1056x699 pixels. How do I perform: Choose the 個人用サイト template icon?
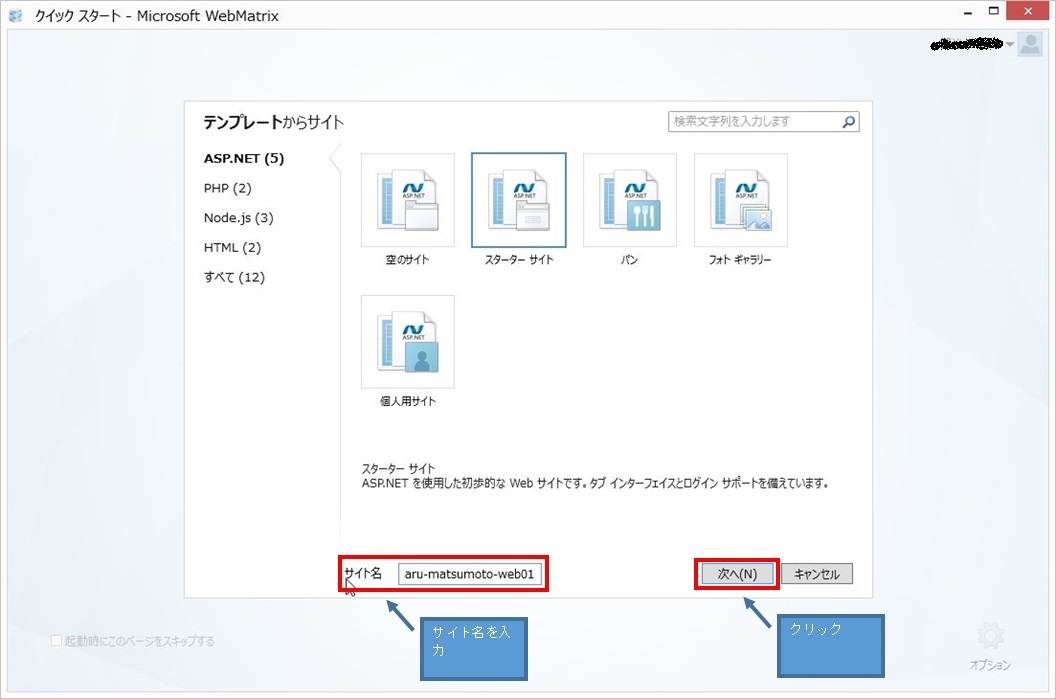tap(407, 341)
